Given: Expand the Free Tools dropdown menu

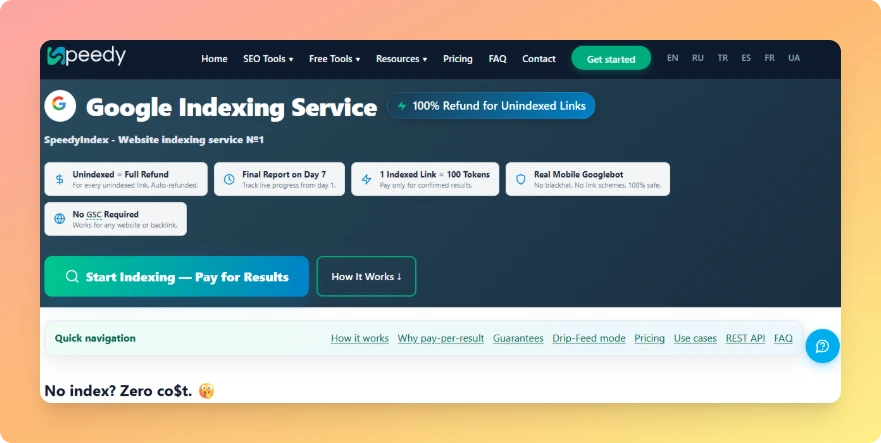Looking at the screenshot, I should coord(334,59).
